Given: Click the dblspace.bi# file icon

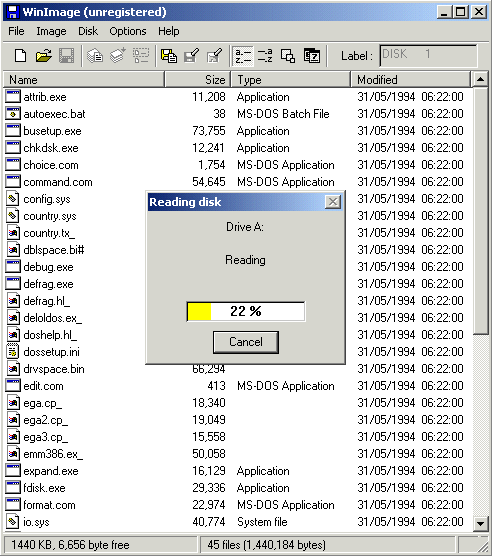Looking at the screenshot, I should tap(13, 250).
